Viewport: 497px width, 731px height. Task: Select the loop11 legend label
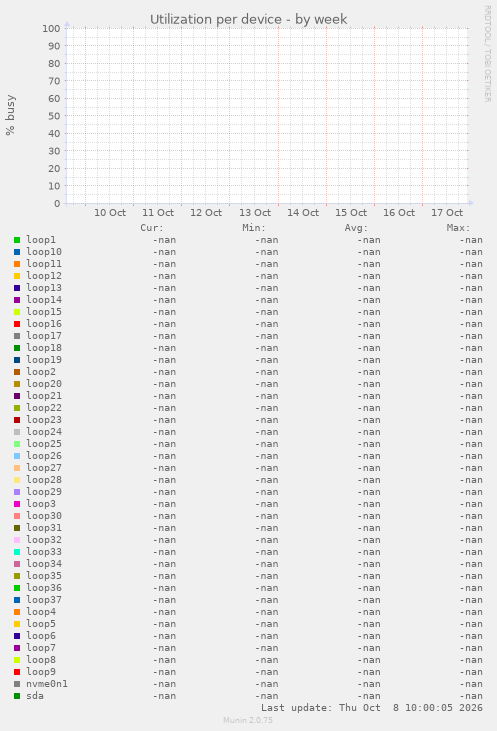(x=44, y=264)
